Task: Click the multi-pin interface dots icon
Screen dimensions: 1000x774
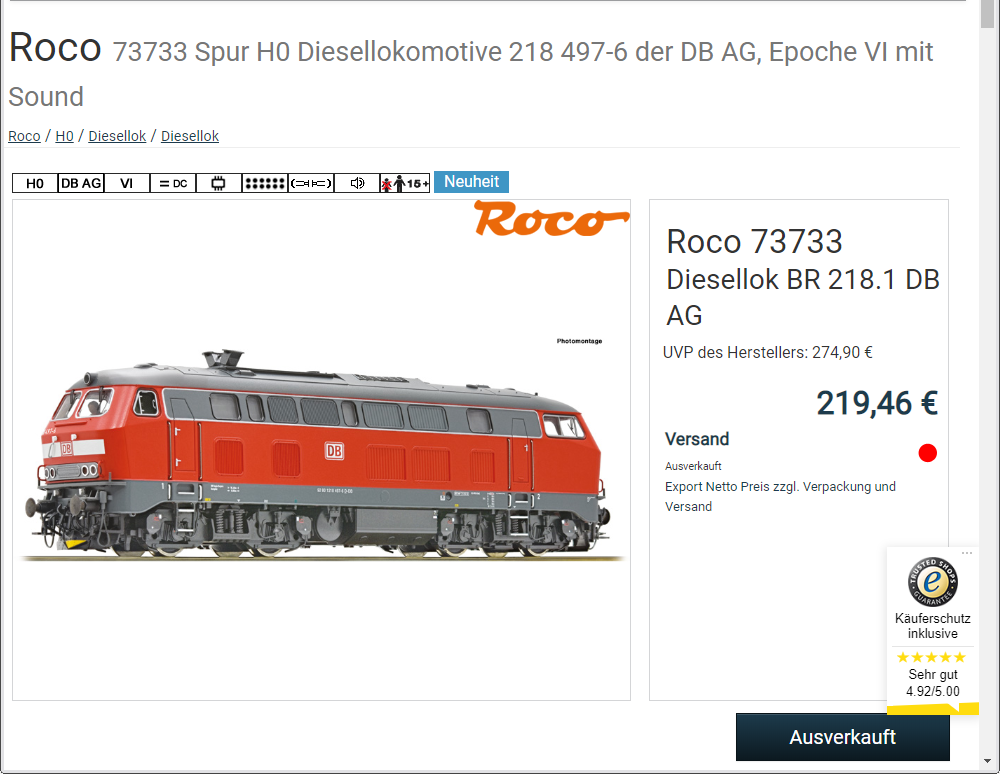Action: [x=265, y=184]
